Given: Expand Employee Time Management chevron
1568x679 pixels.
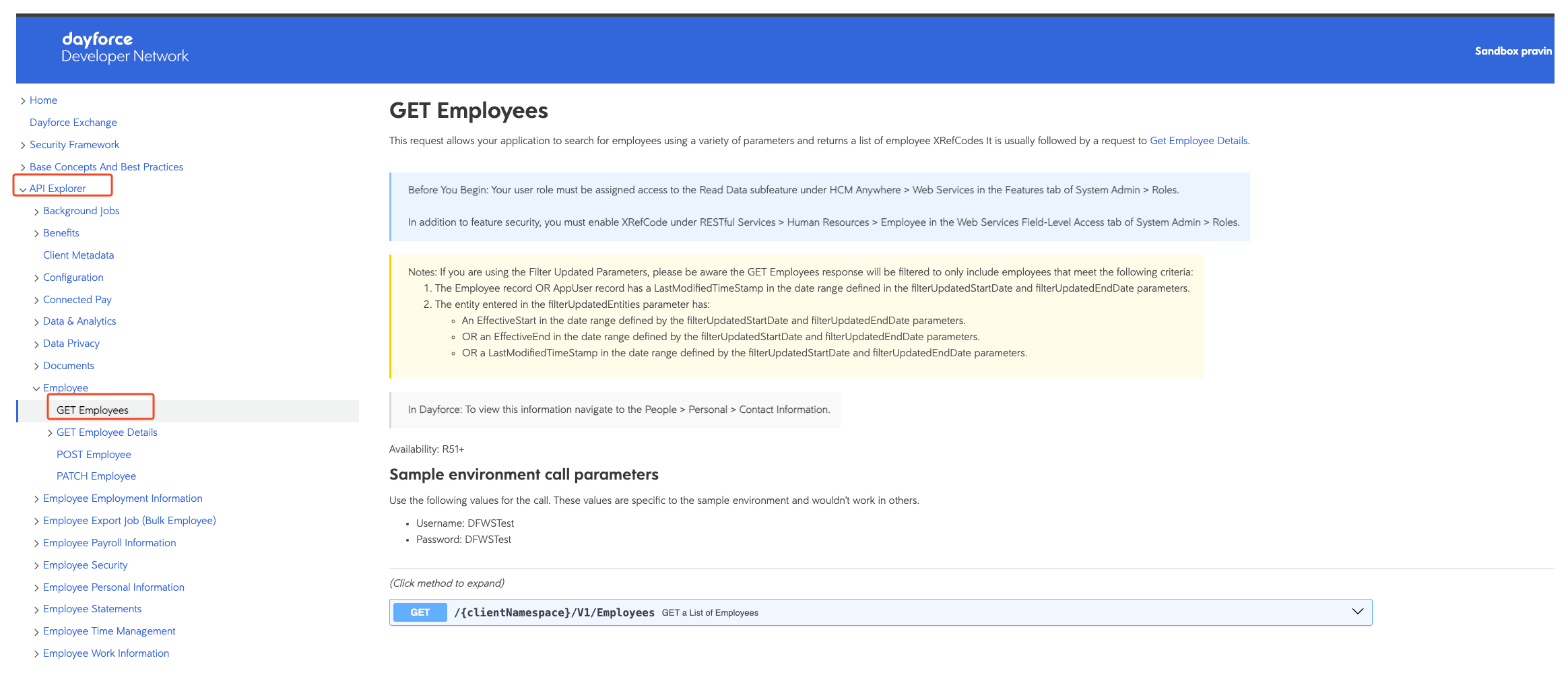Looking at the screenshot, I should (36, 632).
